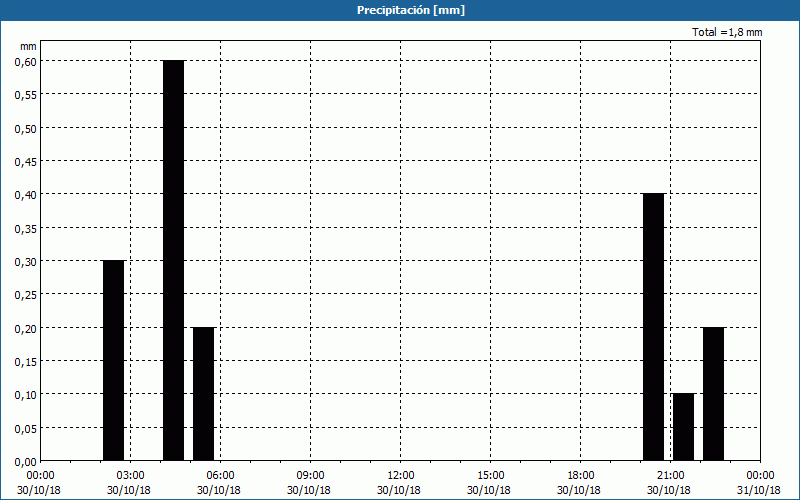Click the 31/10/18 date label
Image resolution: width=800 pixels, height=500 pixels.
point(759,490)
